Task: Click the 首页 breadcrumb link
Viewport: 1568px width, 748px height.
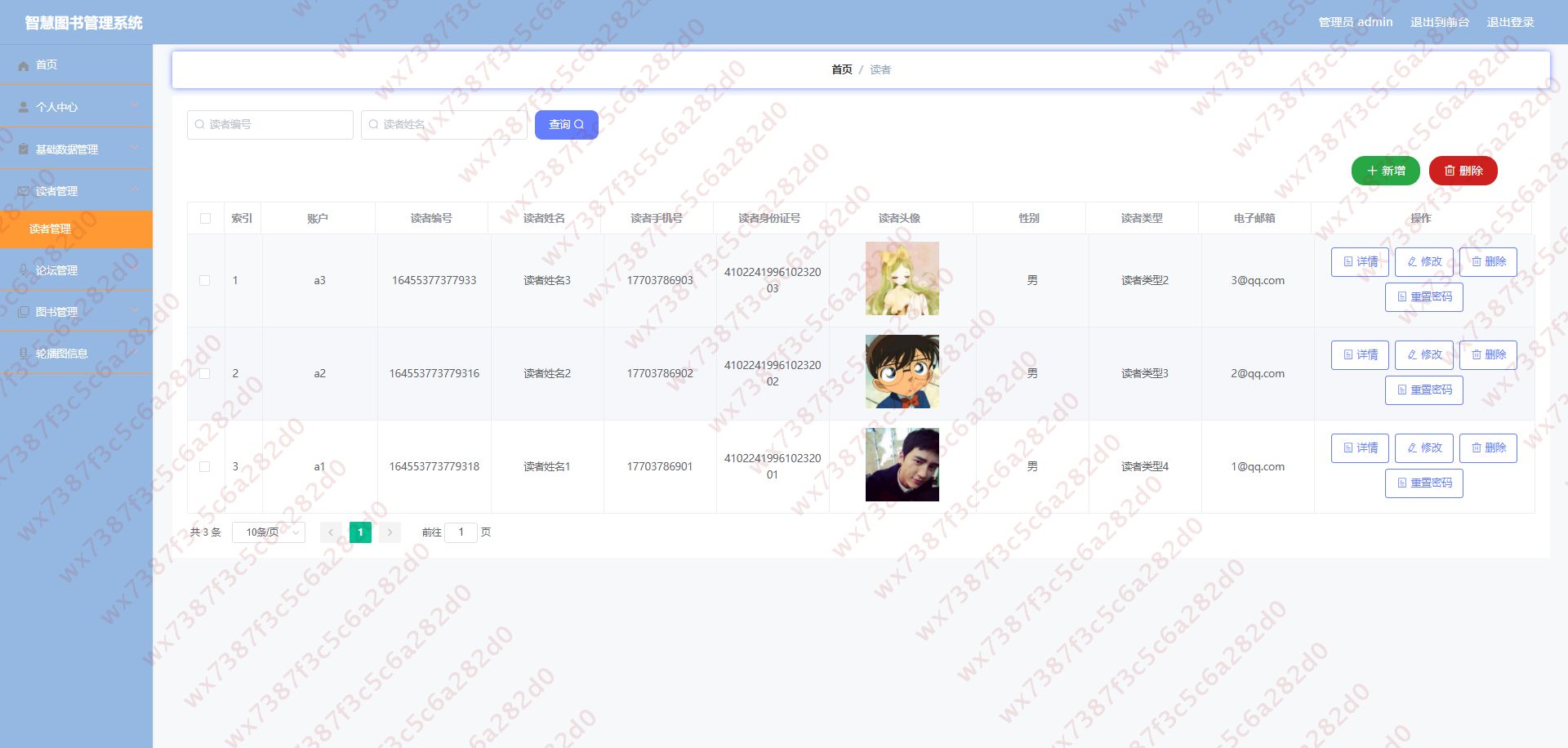Action: click(x=842, y=69)
